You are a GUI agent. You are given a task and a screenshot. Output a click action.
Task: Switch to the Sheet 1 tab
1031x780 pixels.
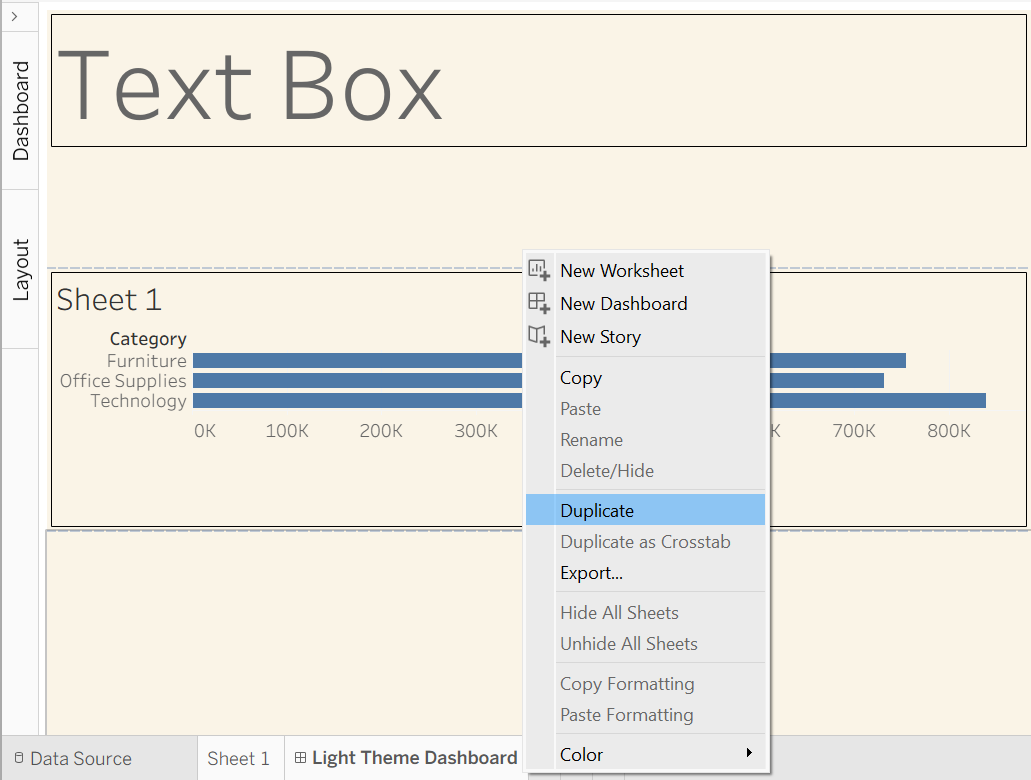(238, 759)
